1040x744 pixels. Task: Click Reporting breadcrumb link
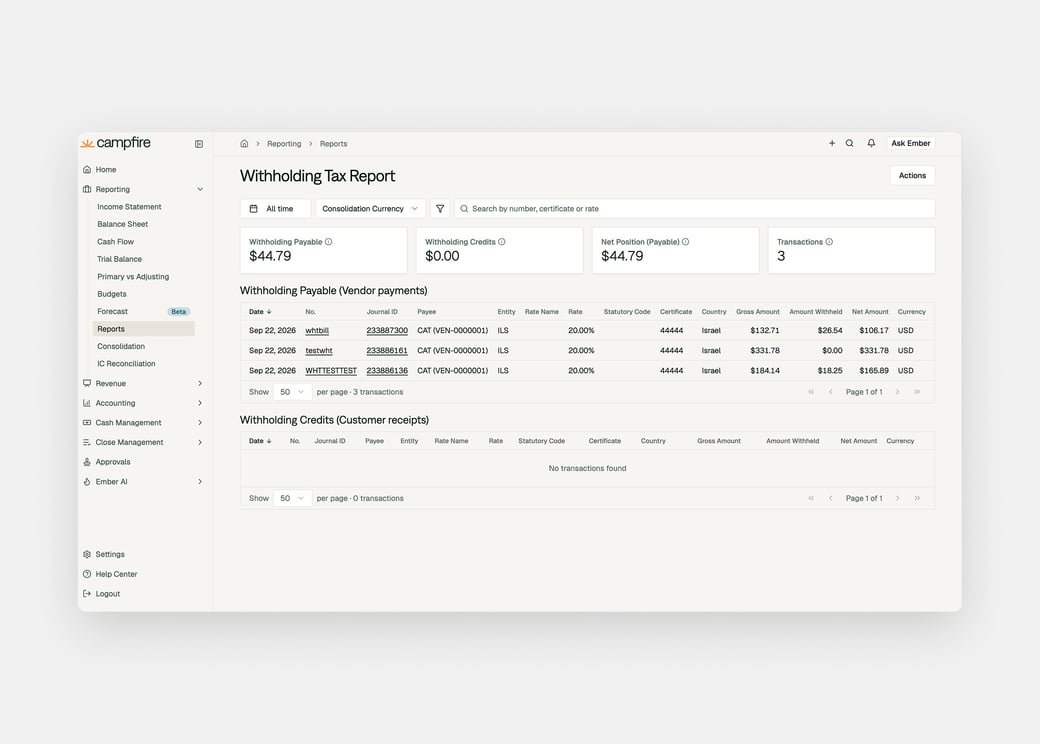(284, 144)
